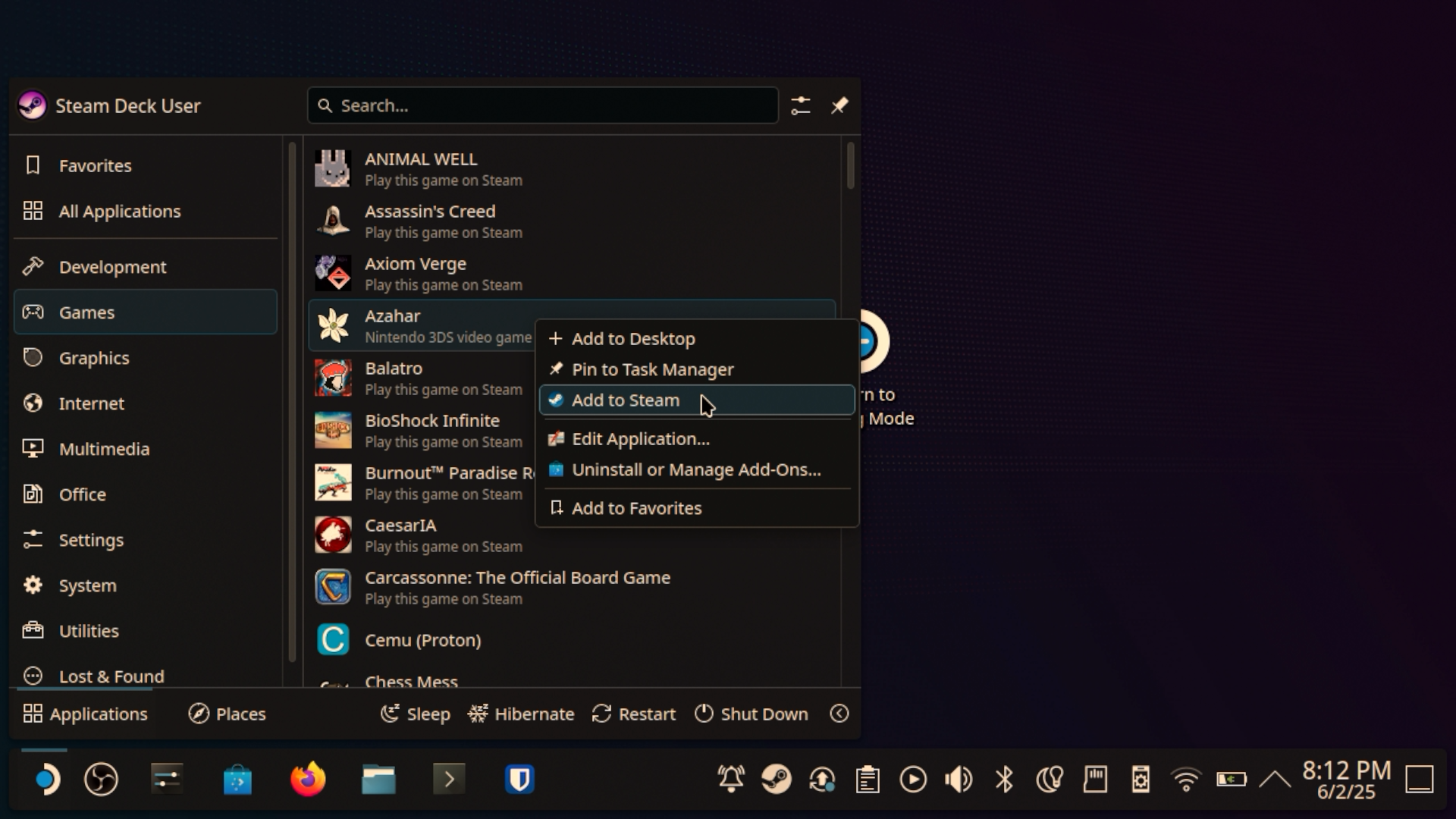Open Dolphin file manager in taskbar
The height and width of the screenshot is (819, 1456).
click(378, 780)
